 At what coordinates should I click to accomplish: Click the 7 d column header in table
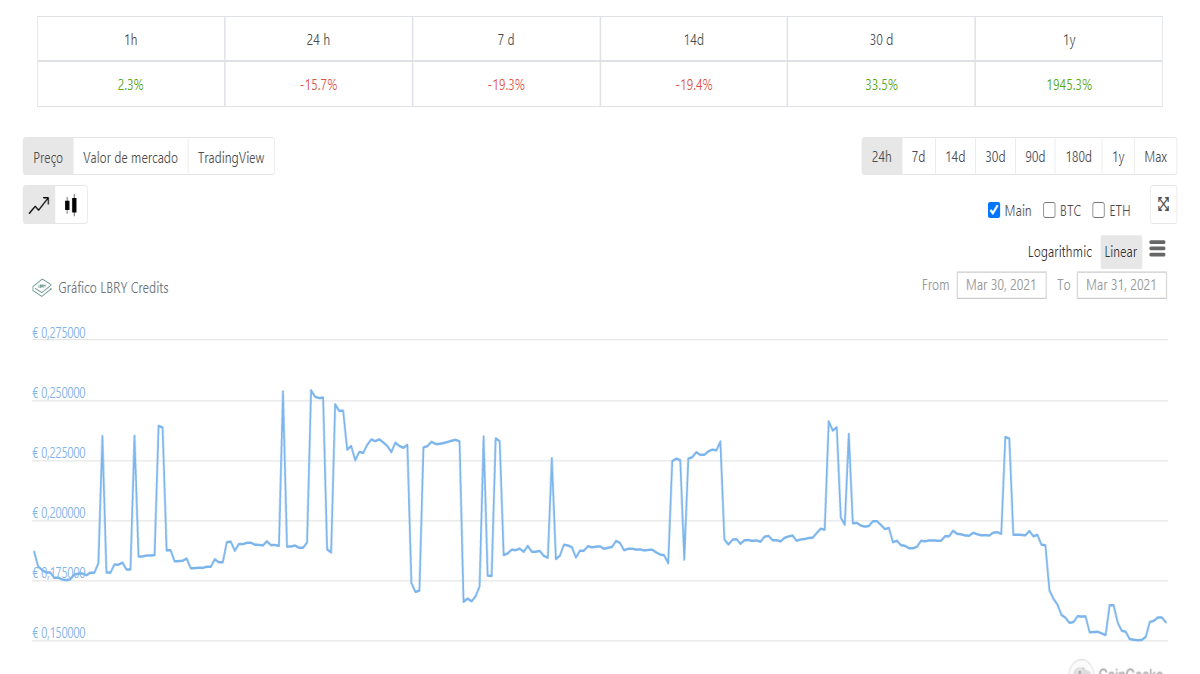coord(506,40)
